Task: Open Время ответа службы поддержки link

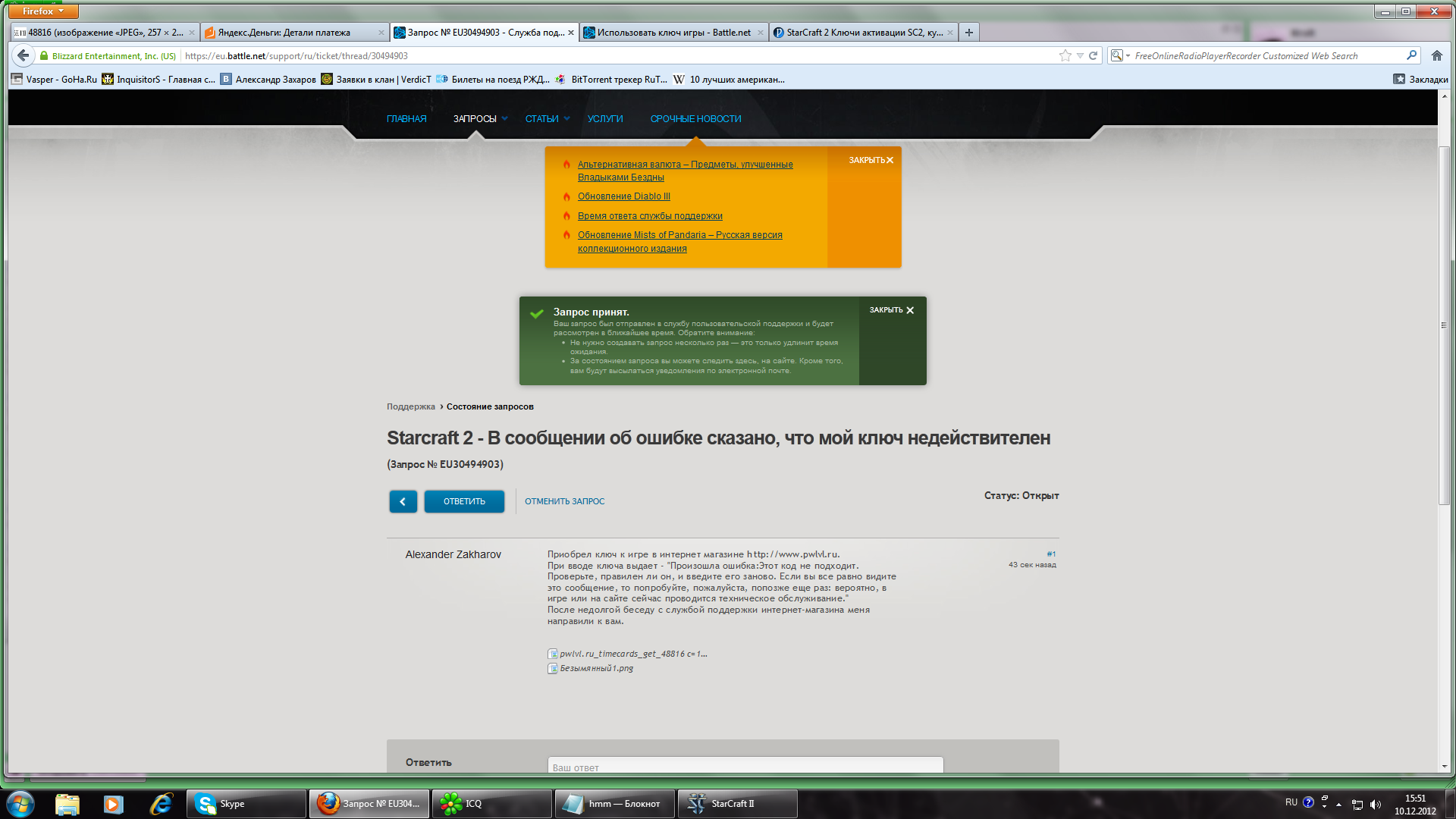Action: pos(650,216)
